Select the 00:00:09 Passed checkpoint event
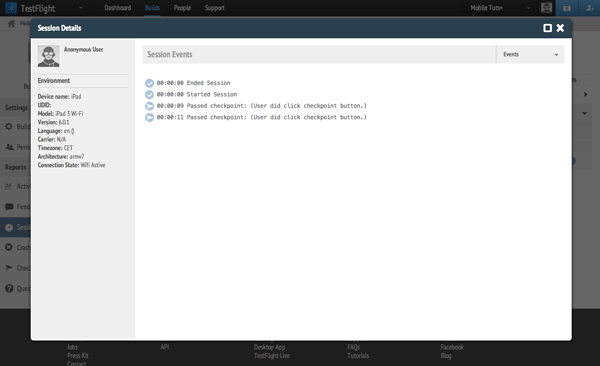600x366 pixels. (x=261, y=106)
